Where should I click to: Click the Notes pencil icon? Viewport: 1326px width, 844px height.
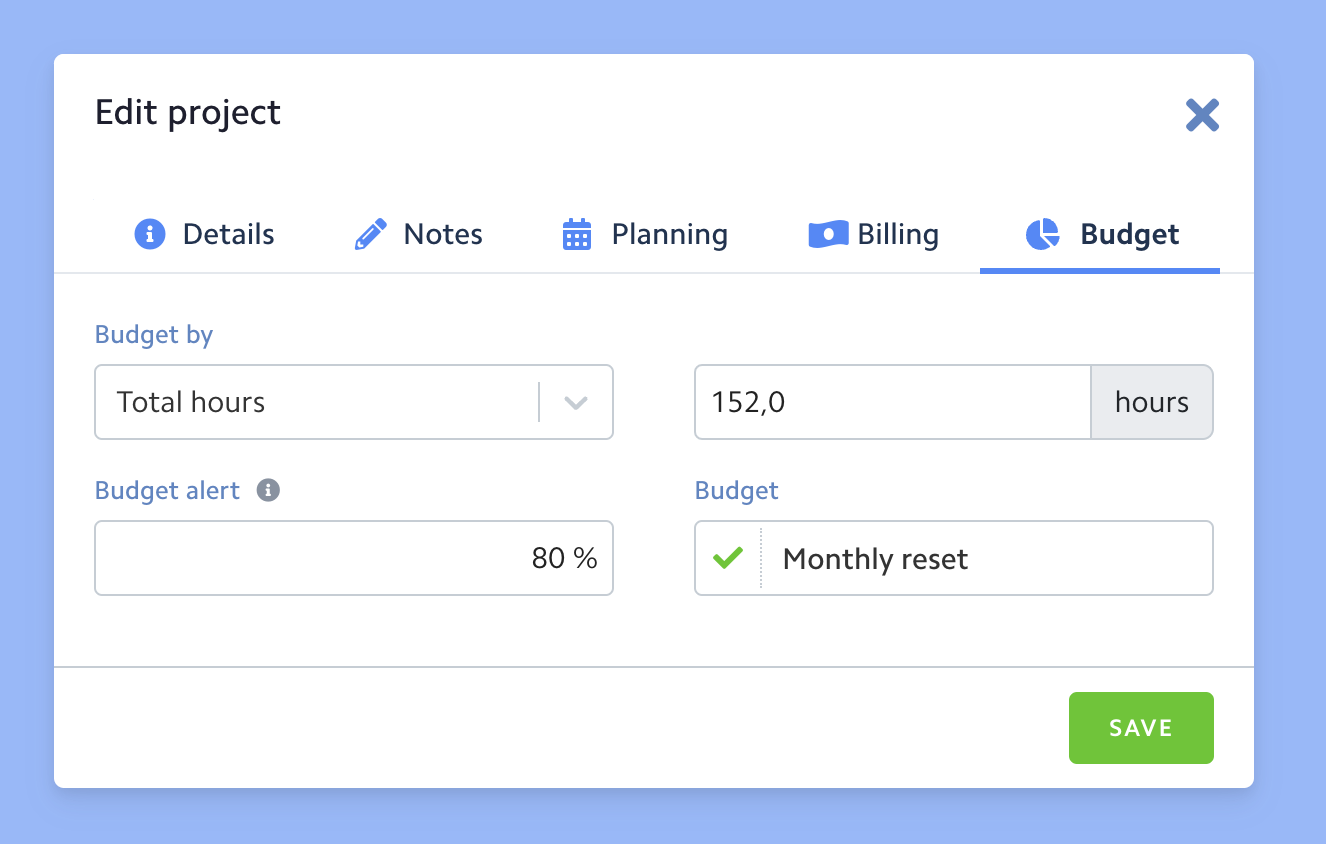click(x=371, y=235)
